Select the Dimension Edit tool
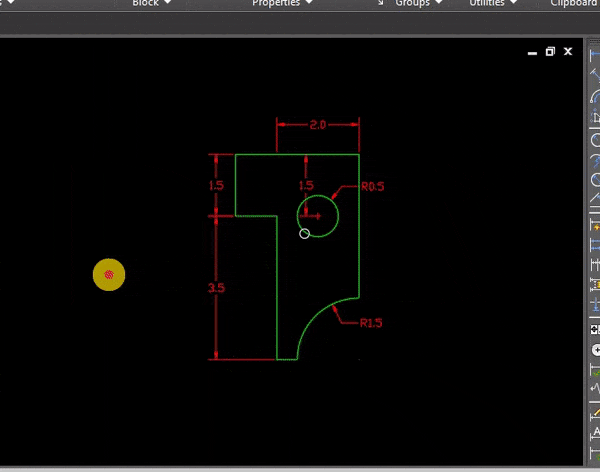This screenshot has height=472, width=600. (595, 414)
